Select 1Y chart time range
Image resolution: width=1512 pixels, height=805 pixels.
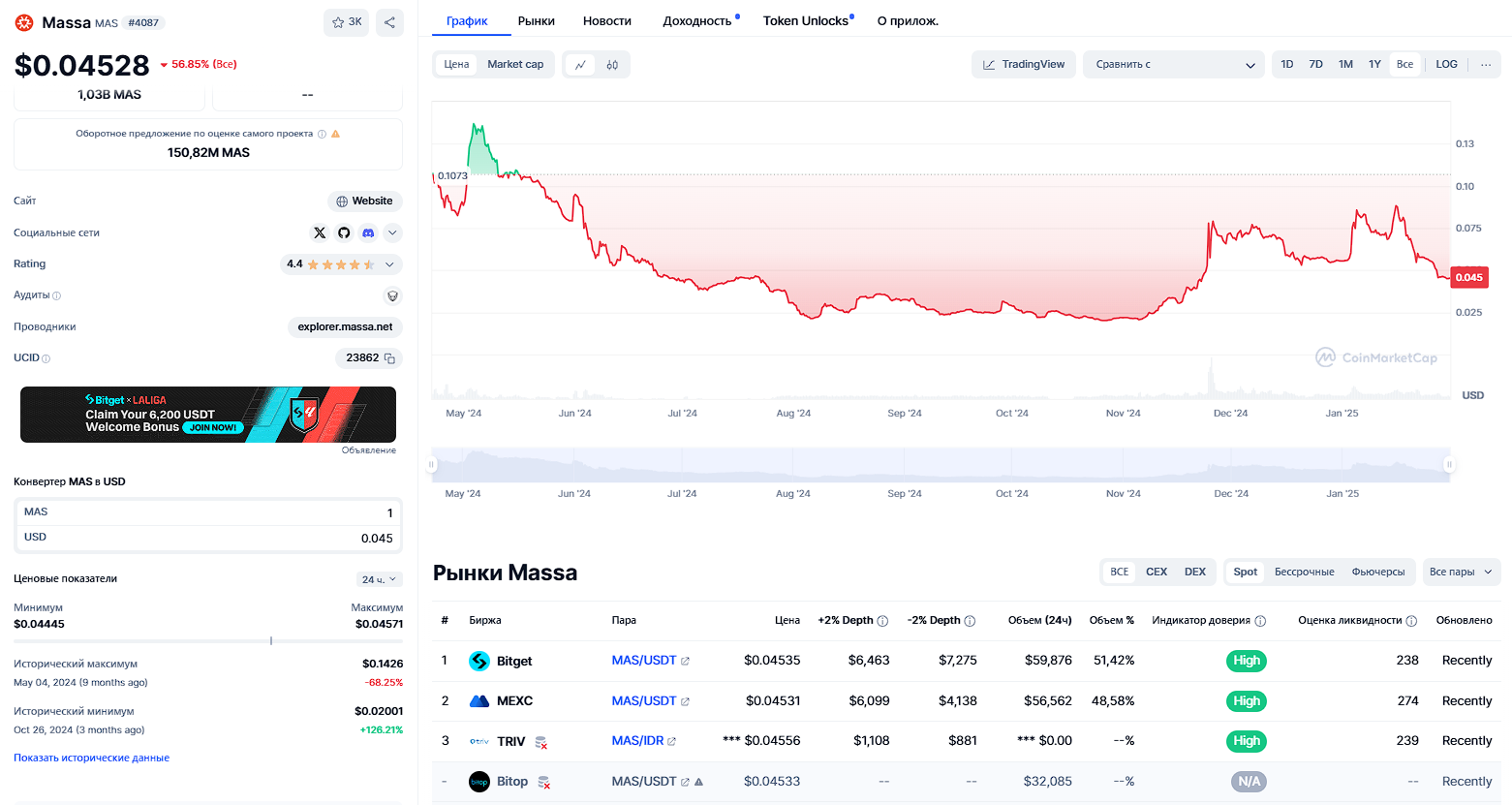click(1374, 65)
